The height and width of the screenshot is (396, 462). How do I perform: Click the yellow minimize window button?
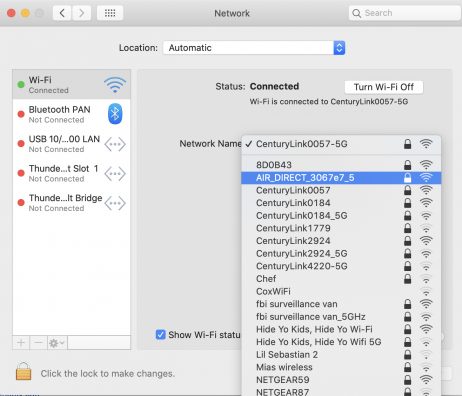click(25, 13)
